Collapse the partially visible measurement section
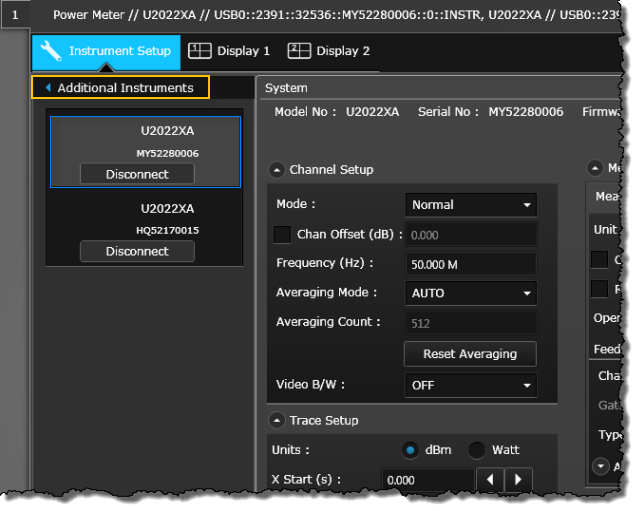Image resolution: width=639 pixels, height=511 pixels. point(595,168)
